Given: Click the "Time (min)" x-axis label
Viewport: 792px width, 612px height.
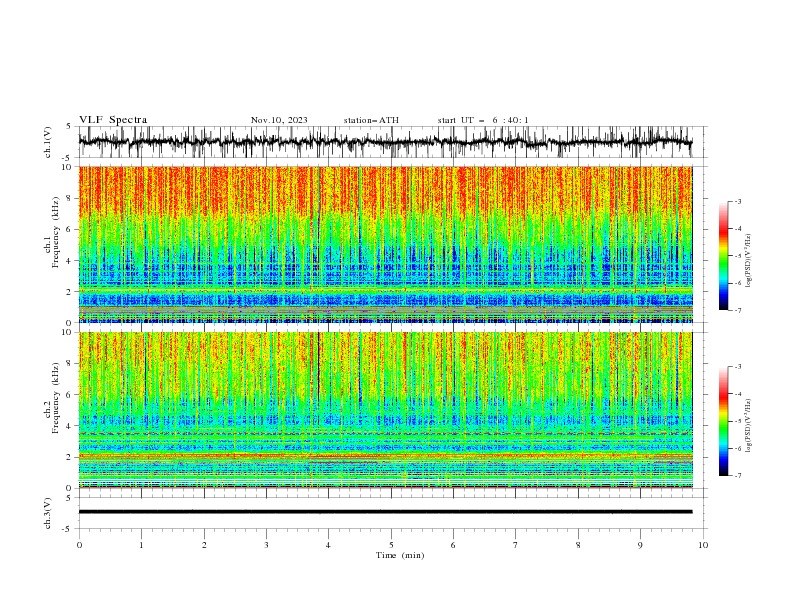Looking at the screenshot, I should [x=400, y=555].
